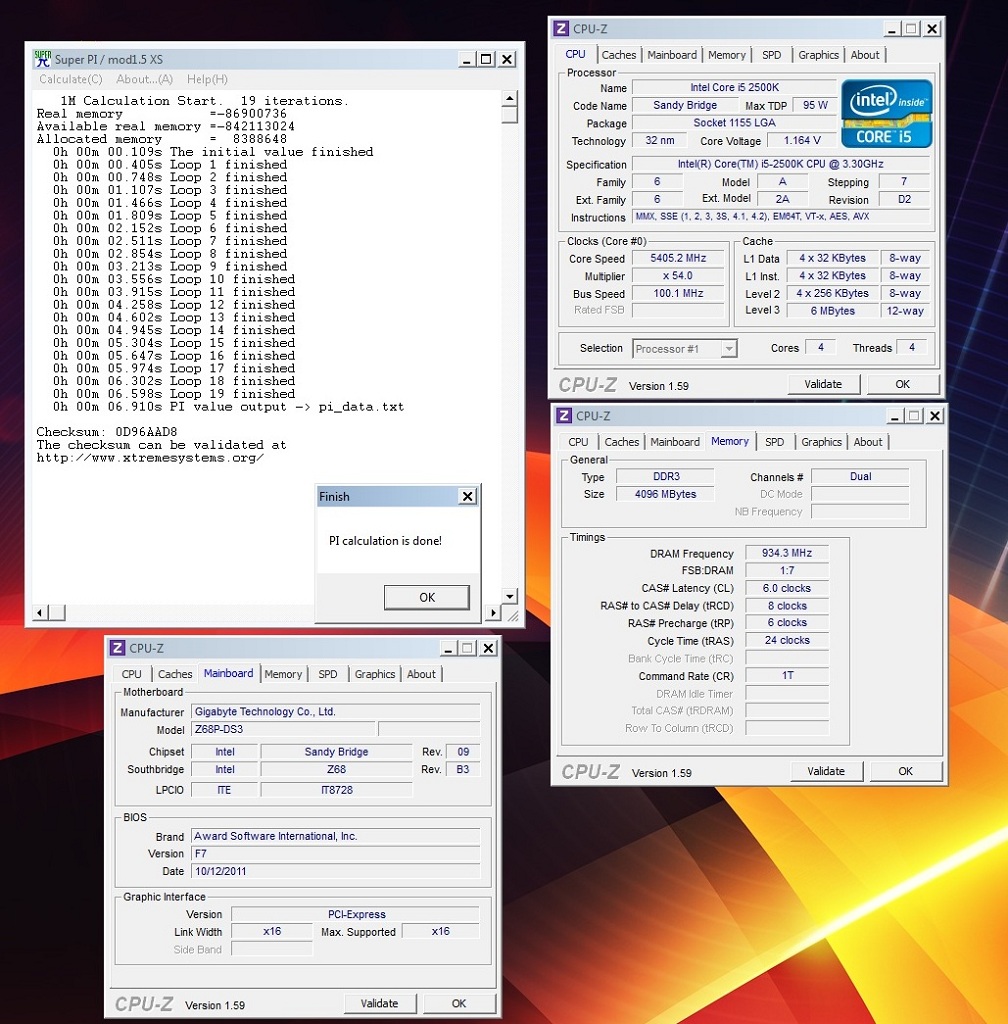Open About tab in the Mainboard CPU-Z window

pyautogui.click(x=421, y=674)
